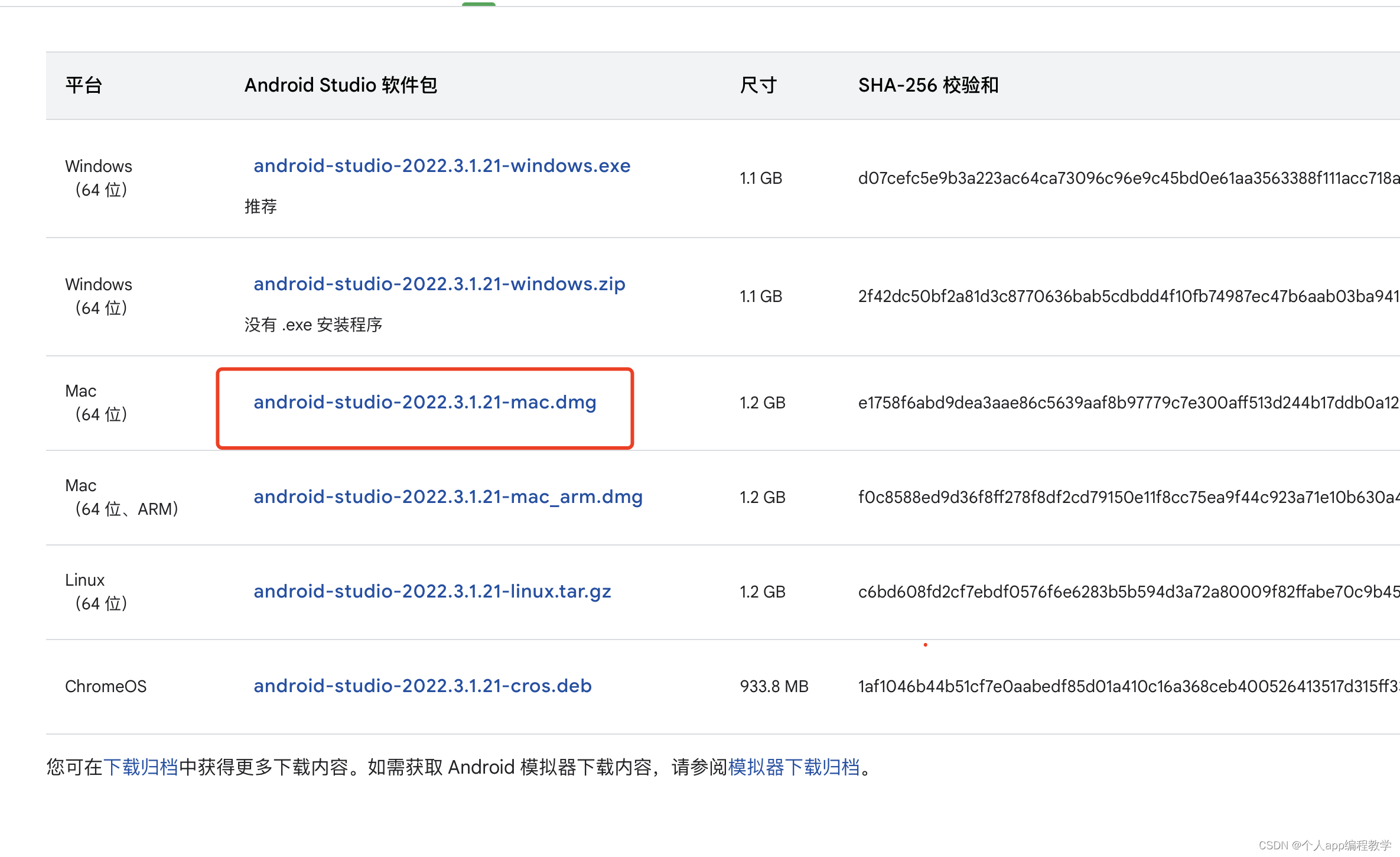Click the Mac (64 位) platform cell
This screenshot has width=1400, height=857.
coord(96,402)
